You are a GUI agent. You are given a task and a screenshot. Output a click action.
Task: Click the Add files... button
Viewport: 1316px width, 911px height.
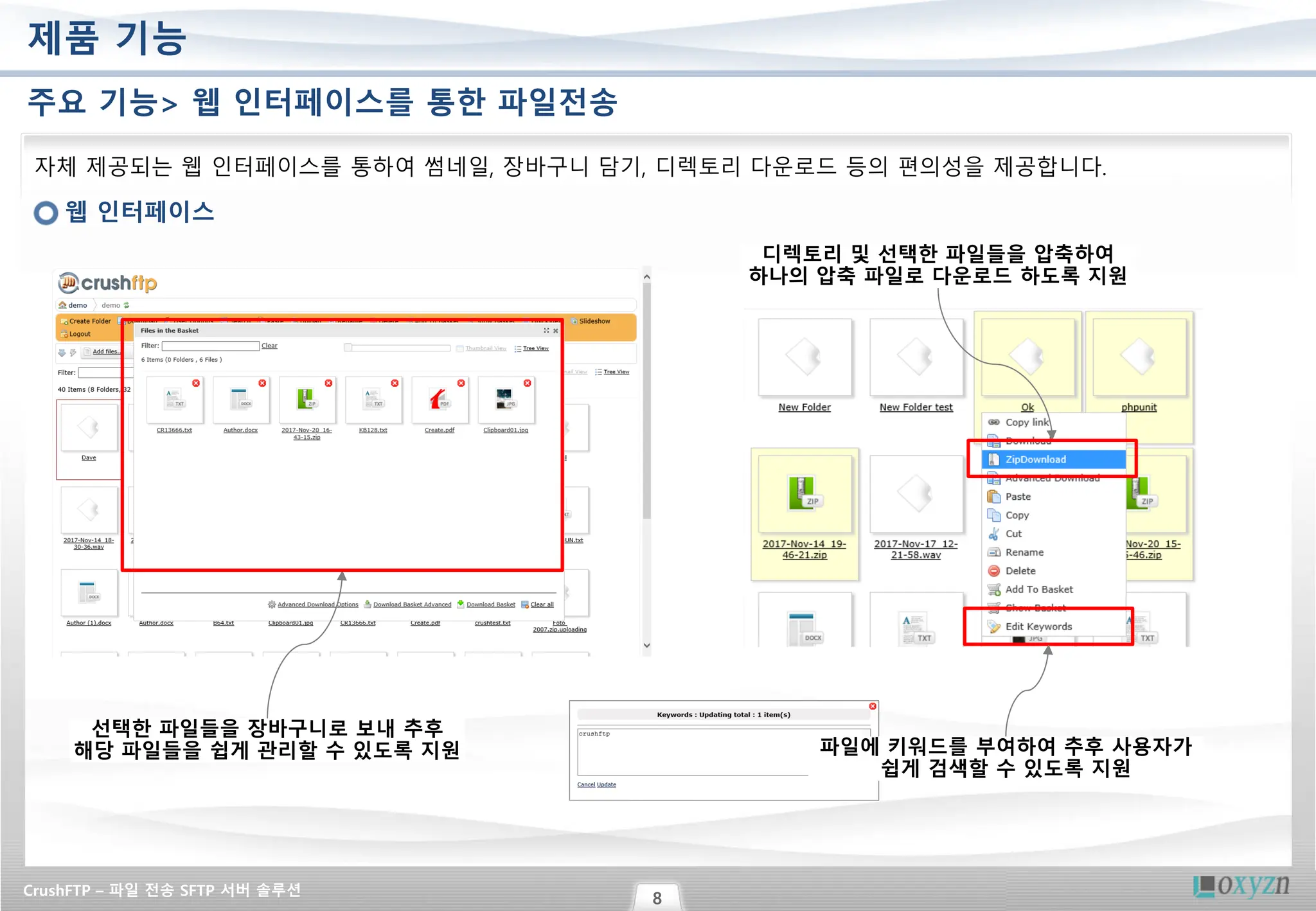[102, 351]
